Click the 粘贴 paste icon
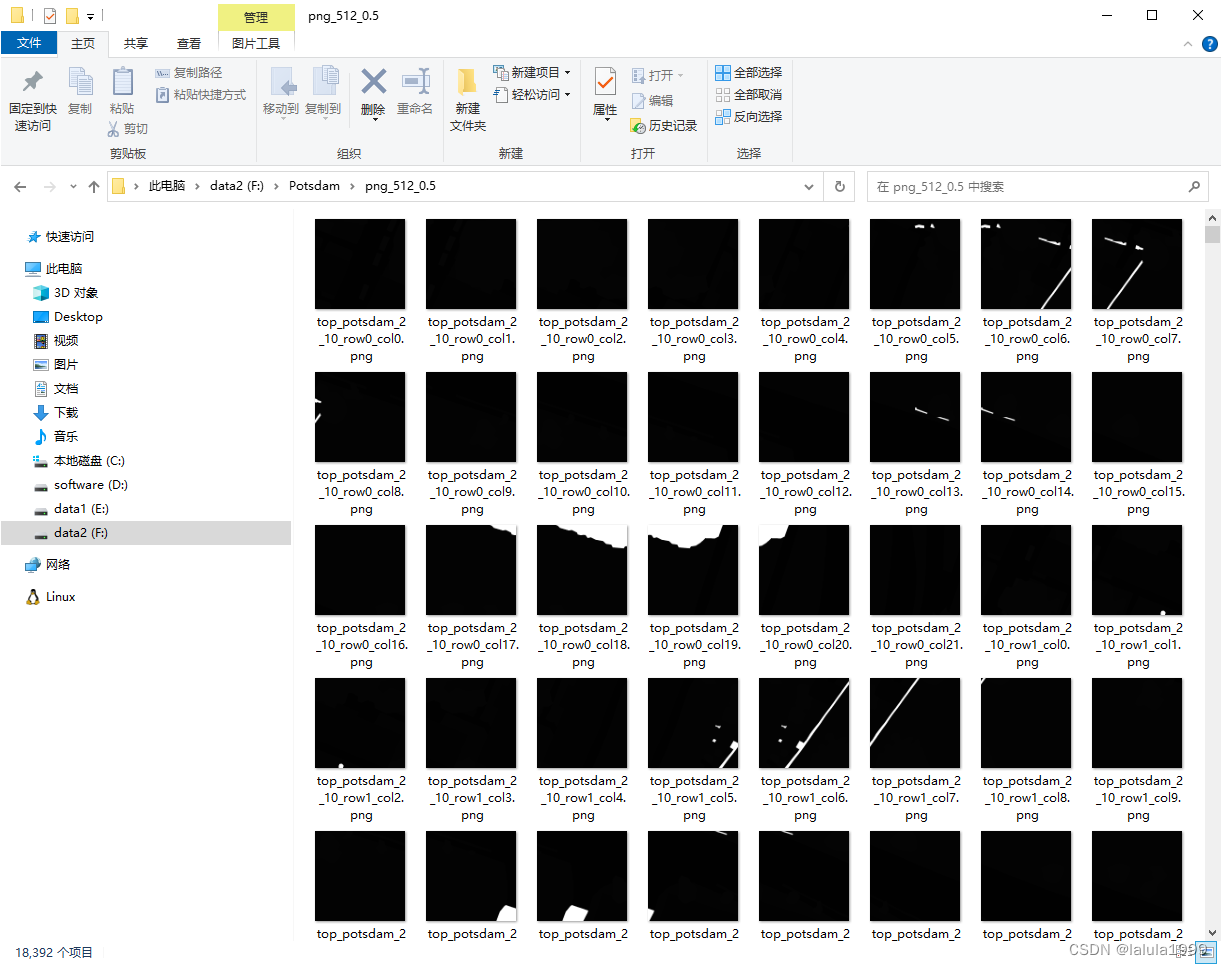Screen dimensions: 1222x965 coord(122,81)
